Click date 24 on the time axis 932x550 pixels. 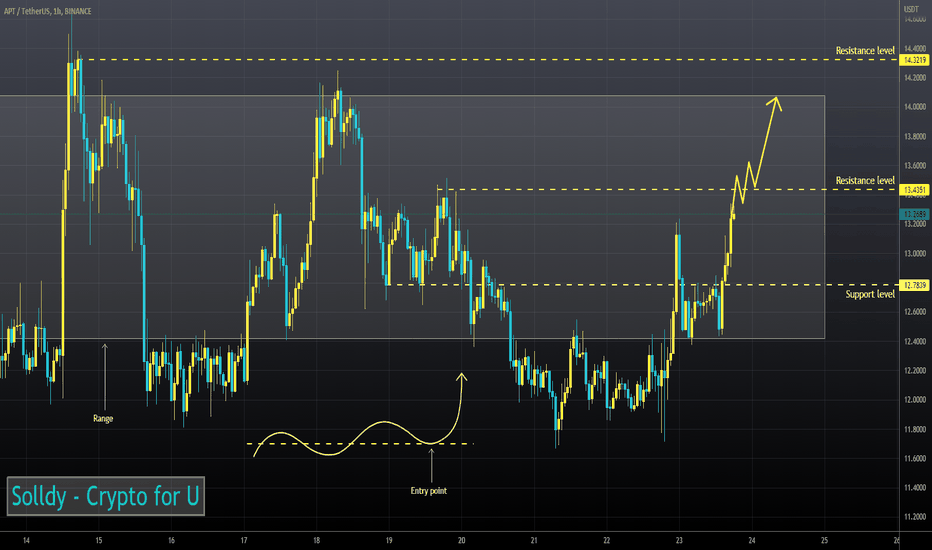pyautogui.click(x=751, y=540)
